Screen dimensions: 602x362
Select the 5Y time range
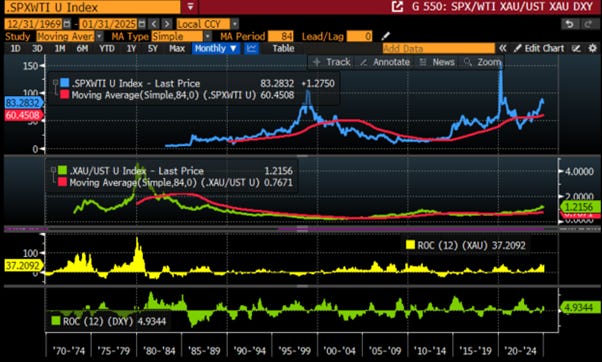[x=153, y=48]
